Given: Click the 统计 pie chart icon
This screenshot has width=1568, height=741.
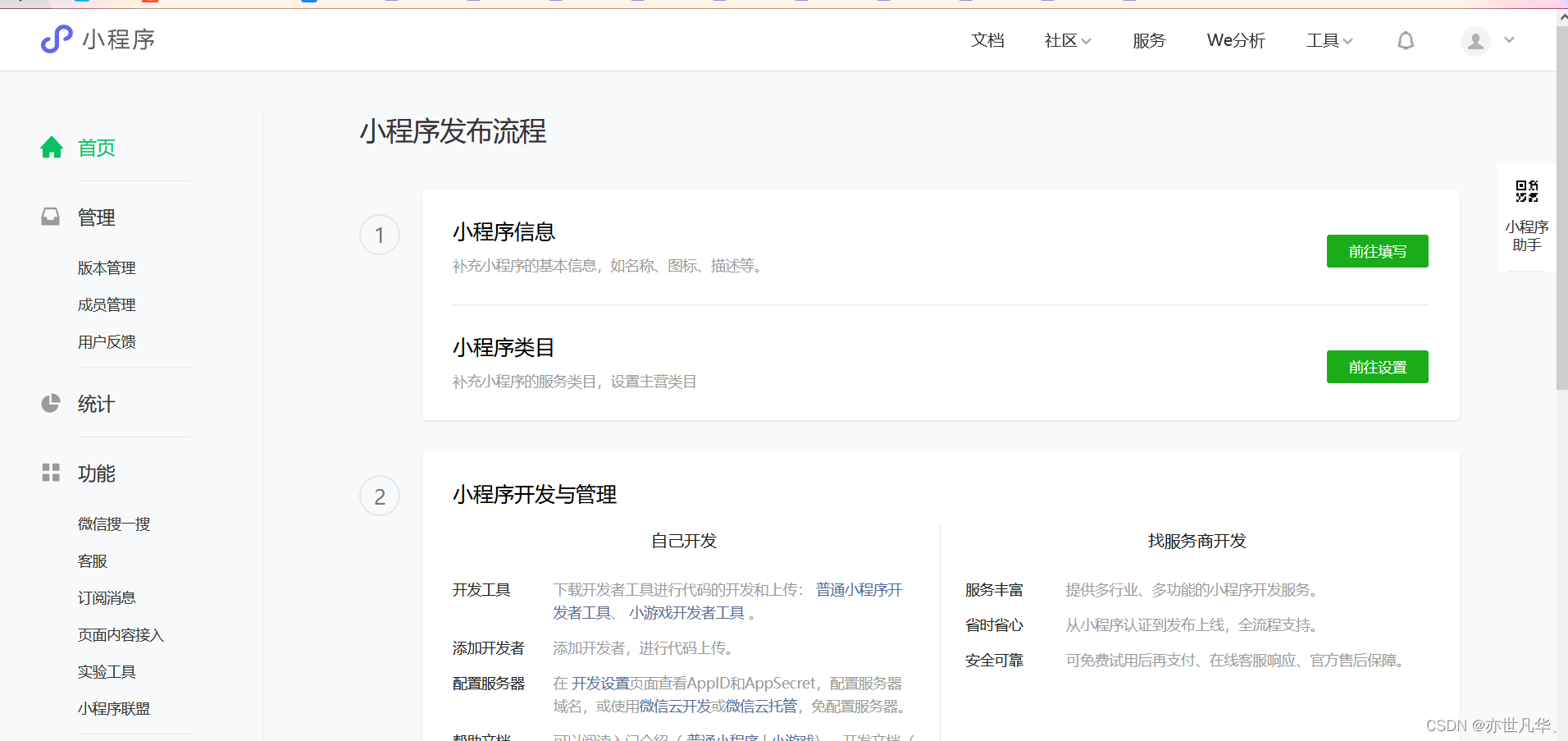Looking at the screenshot, I should (x=51, y=403).
